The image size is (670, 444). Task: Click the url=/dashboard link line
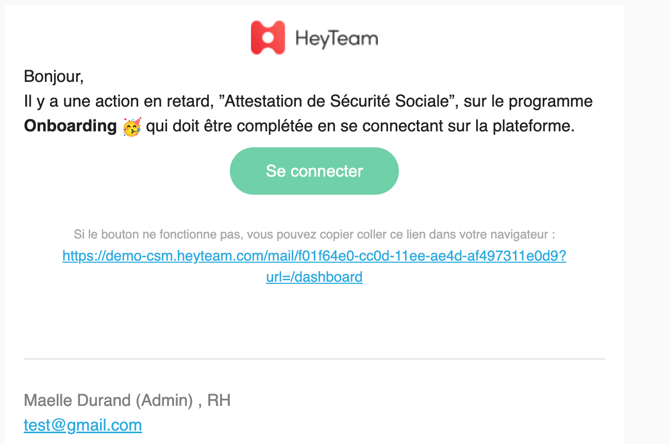pyautogui.click(x=314, y=277)
